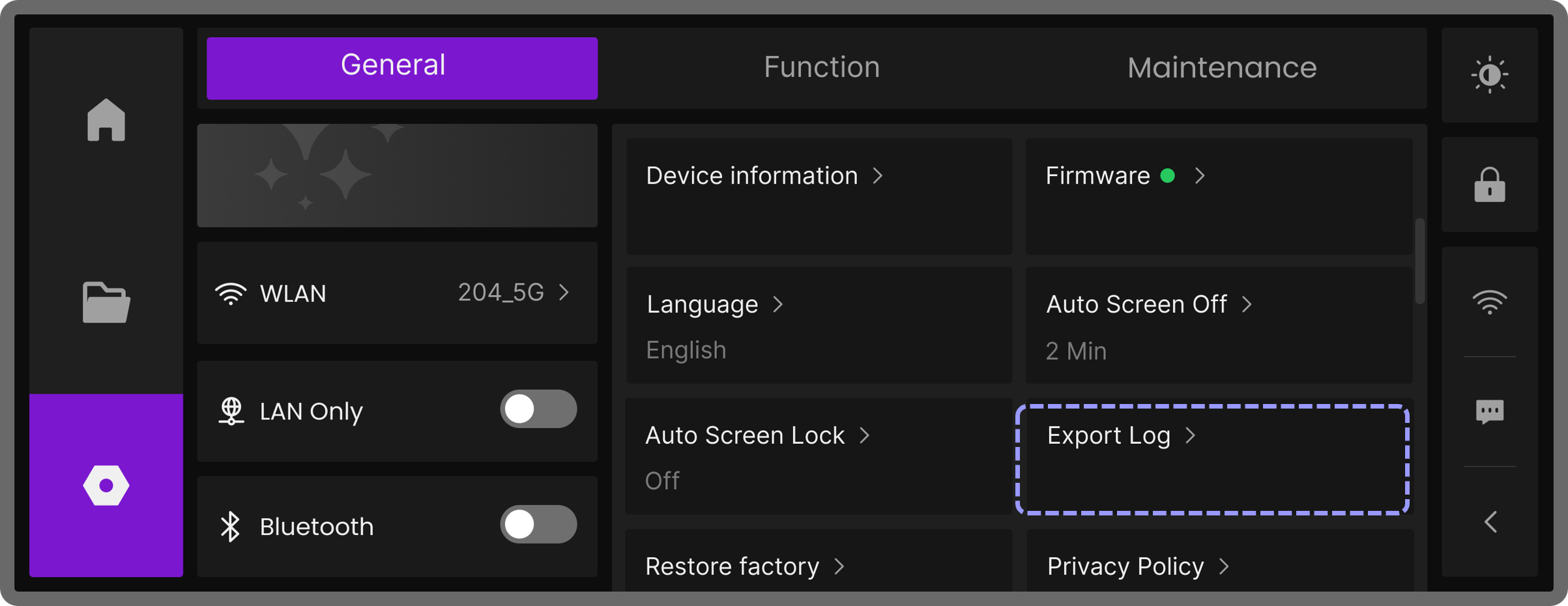
Task: Click the Wi-Fi status icon in right sidebar
Action: [1489, 302]
